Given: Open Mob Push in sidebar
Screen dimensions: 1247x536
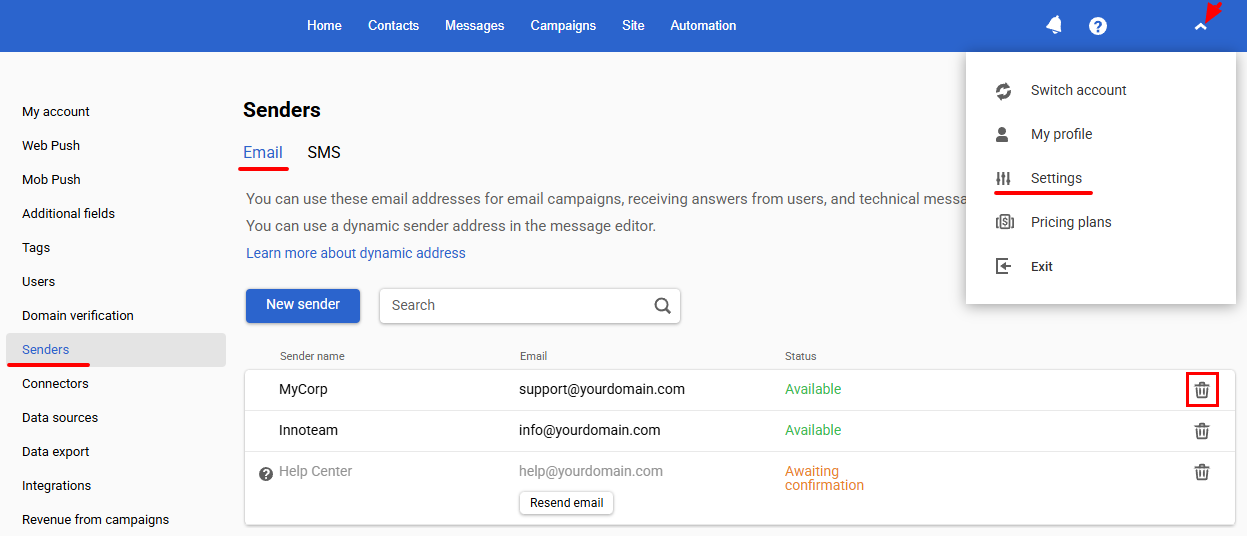Looking at the screenshot, I should (51, 180).
